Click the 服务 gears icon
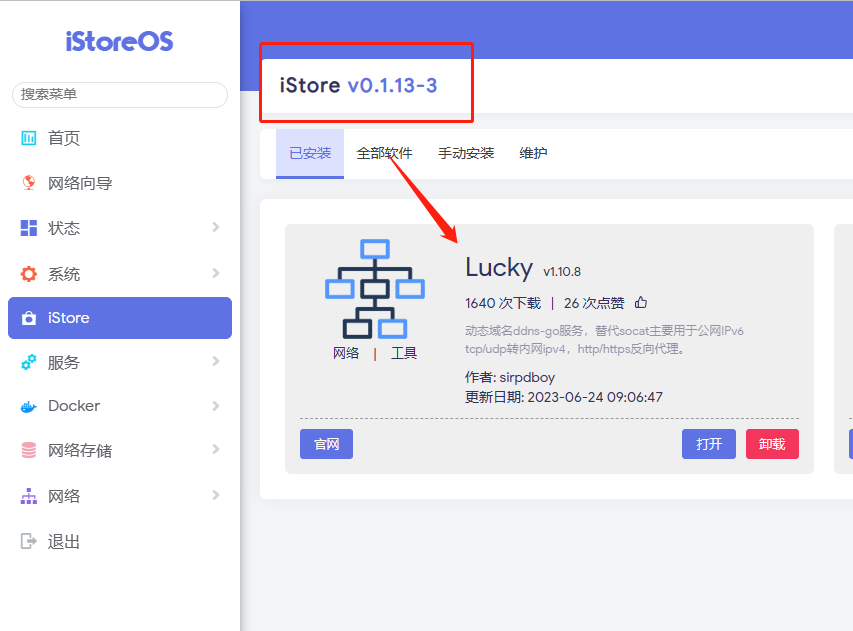The height and width of the screenshot is (631, 853). click(28, 362)
